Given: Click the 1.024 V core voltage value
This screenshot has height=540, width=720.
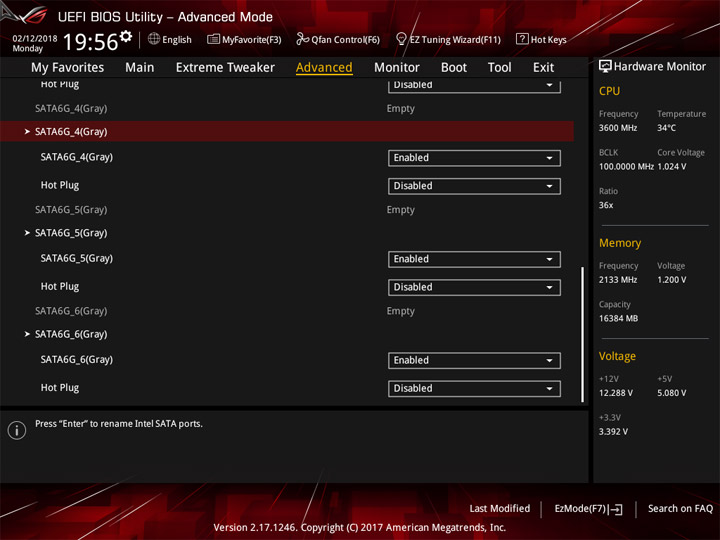Looking at the screenshot, I should pyautogui.click(x=672, y=166).
